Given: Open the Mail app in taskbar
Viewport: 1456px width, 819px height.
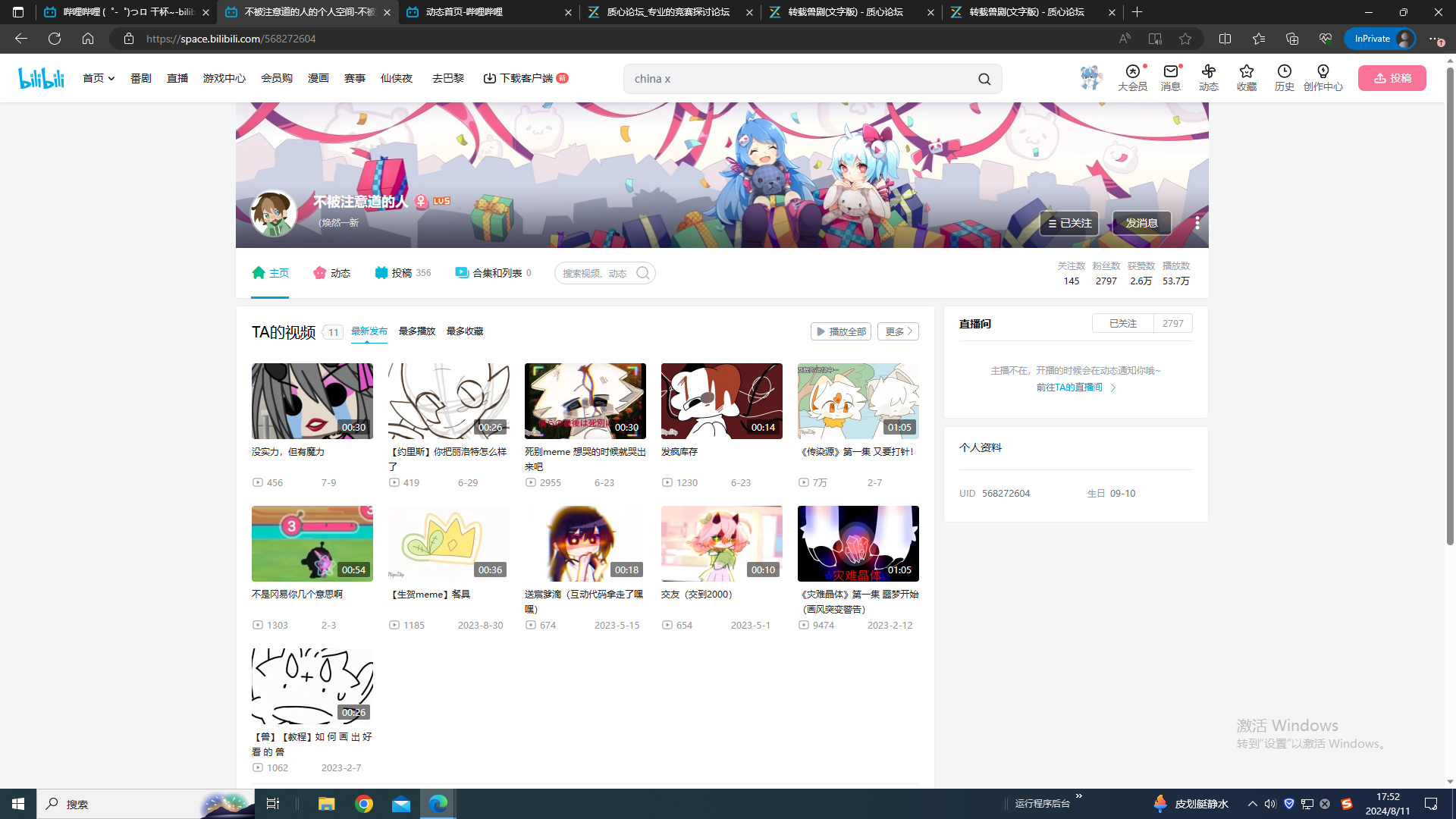Looking at the screenshot, I should pyautogui.click(x=401, y=804).
